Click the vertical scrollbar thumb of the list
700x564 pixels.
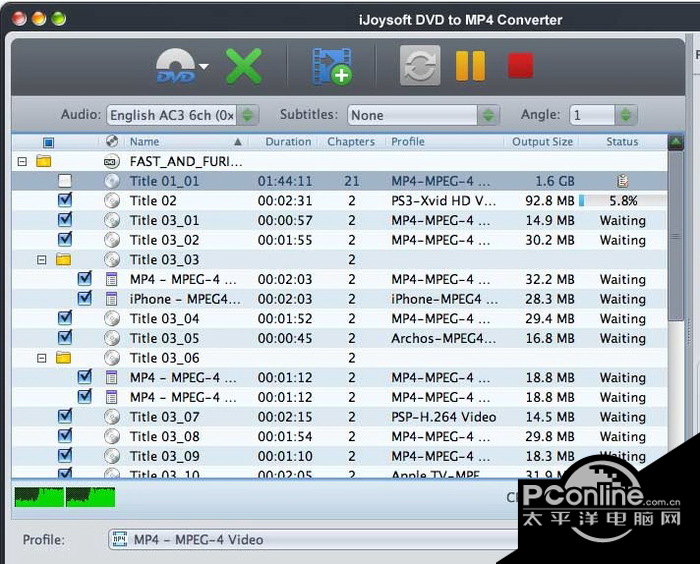tap(676, 235)
